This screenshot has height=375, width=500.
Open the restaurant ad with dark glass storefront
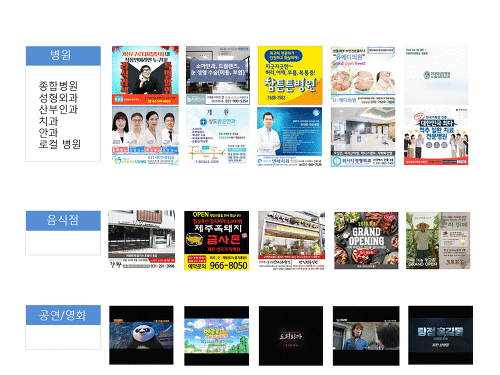(142, 240)
